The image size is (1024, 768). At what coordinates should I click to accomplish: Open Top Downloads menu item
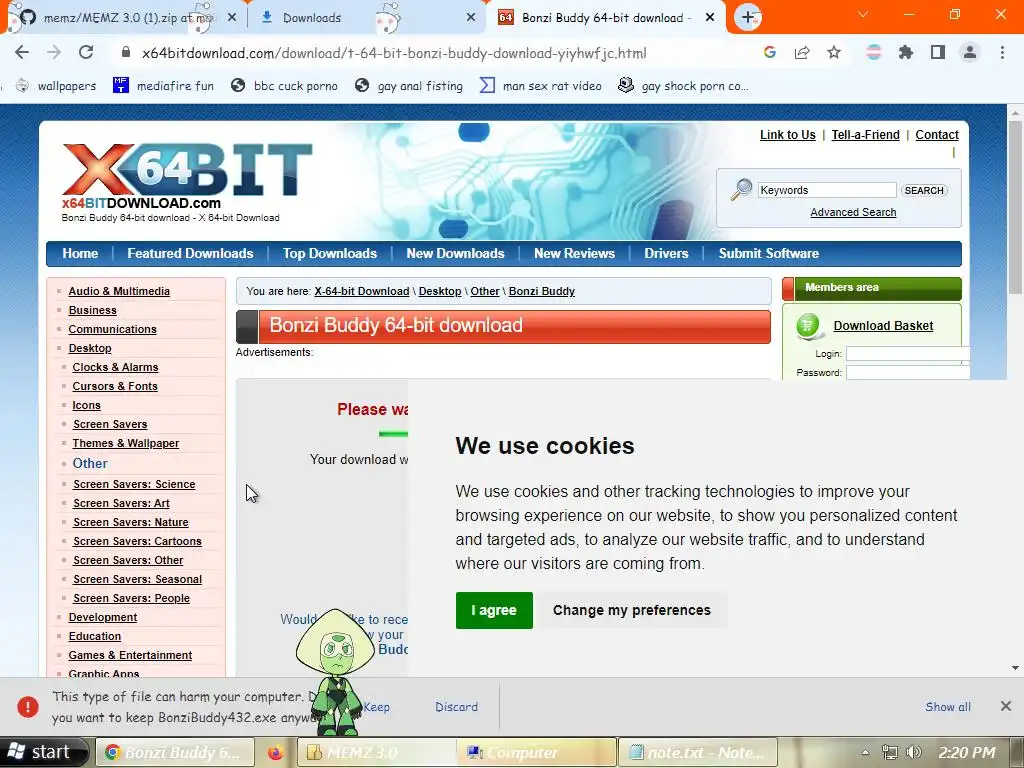click(x=330, y=253)
